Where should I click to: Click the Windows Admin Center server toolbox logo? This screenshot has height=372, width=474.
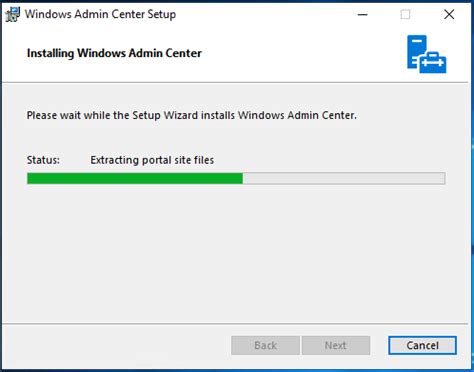[427, 54]
